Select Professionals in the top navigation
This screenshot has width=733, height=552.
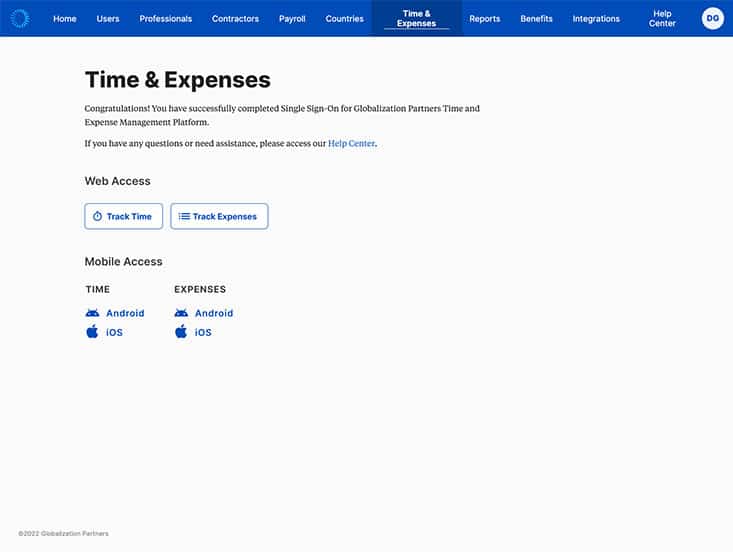point(165,19)
